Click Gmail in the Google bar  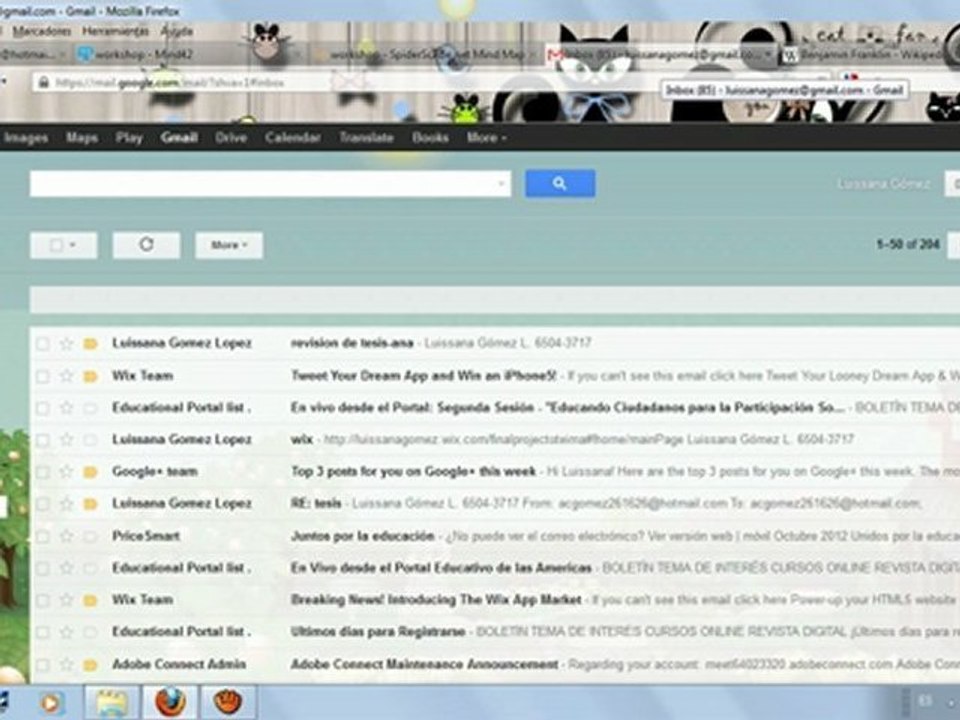click(x=179, y=138)
